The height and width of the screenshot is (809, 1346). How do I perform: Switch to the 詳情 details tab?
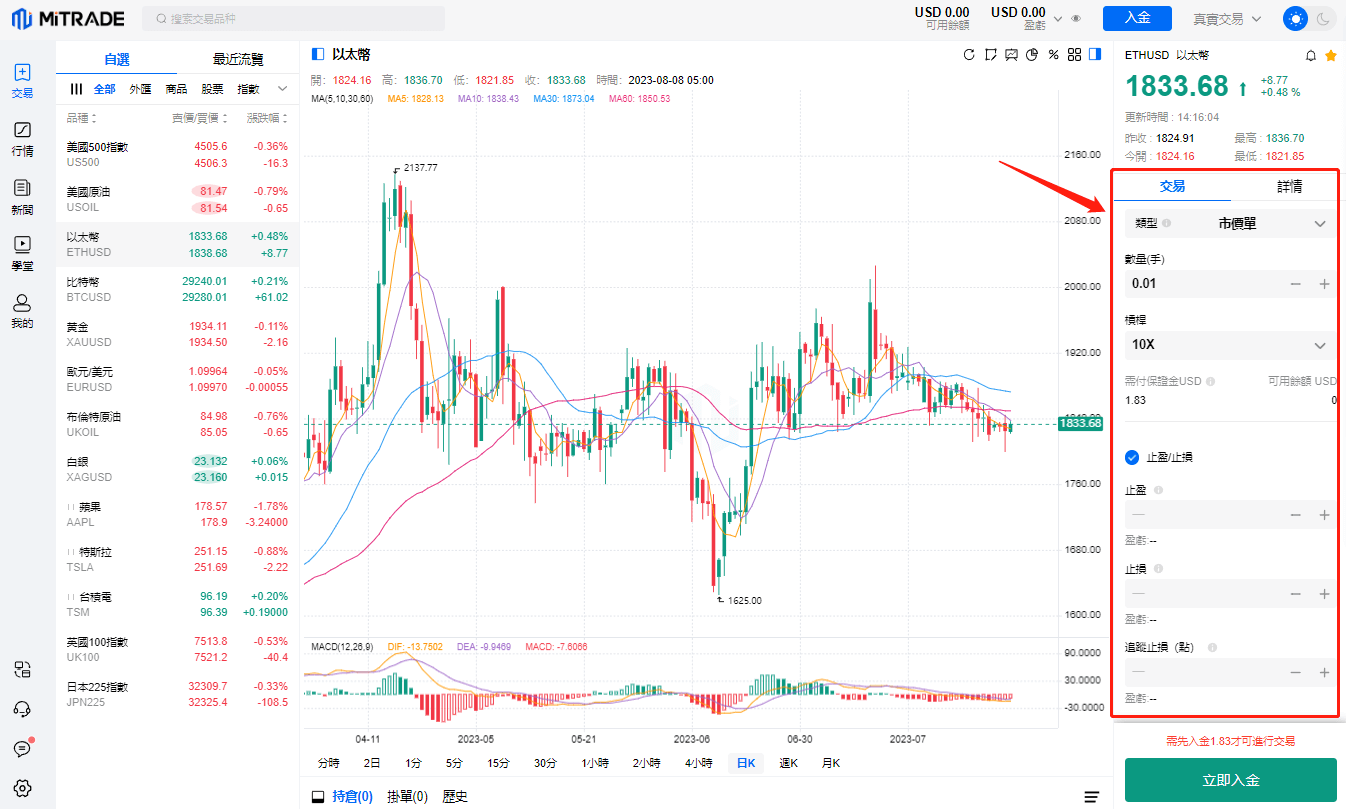tap(1289, 186)
